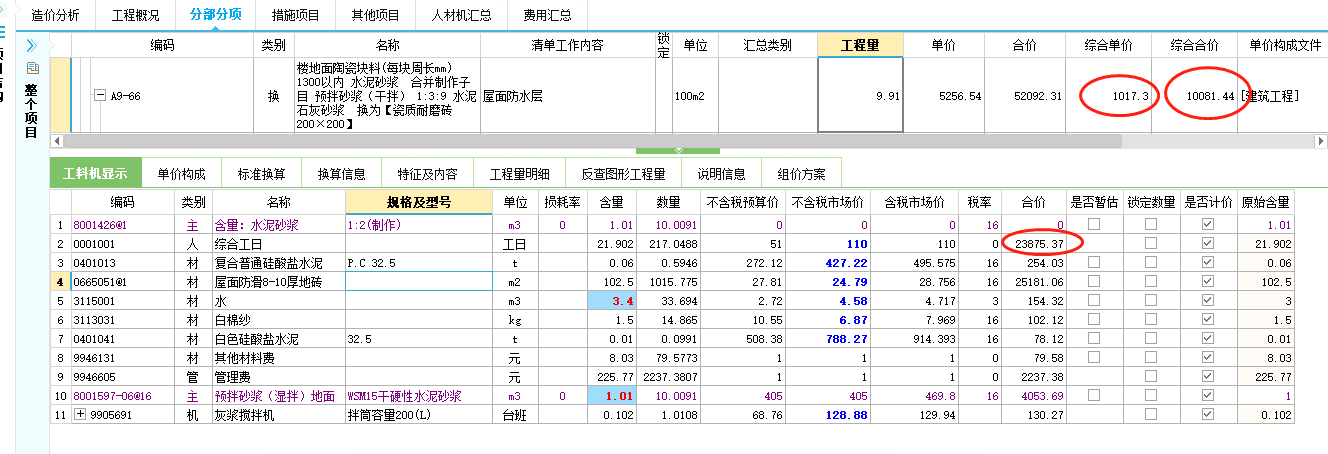Click the 综合单价 column header
This screenshot has width=1328, height=454.
pyautogui.click(x=1108, y=45)
